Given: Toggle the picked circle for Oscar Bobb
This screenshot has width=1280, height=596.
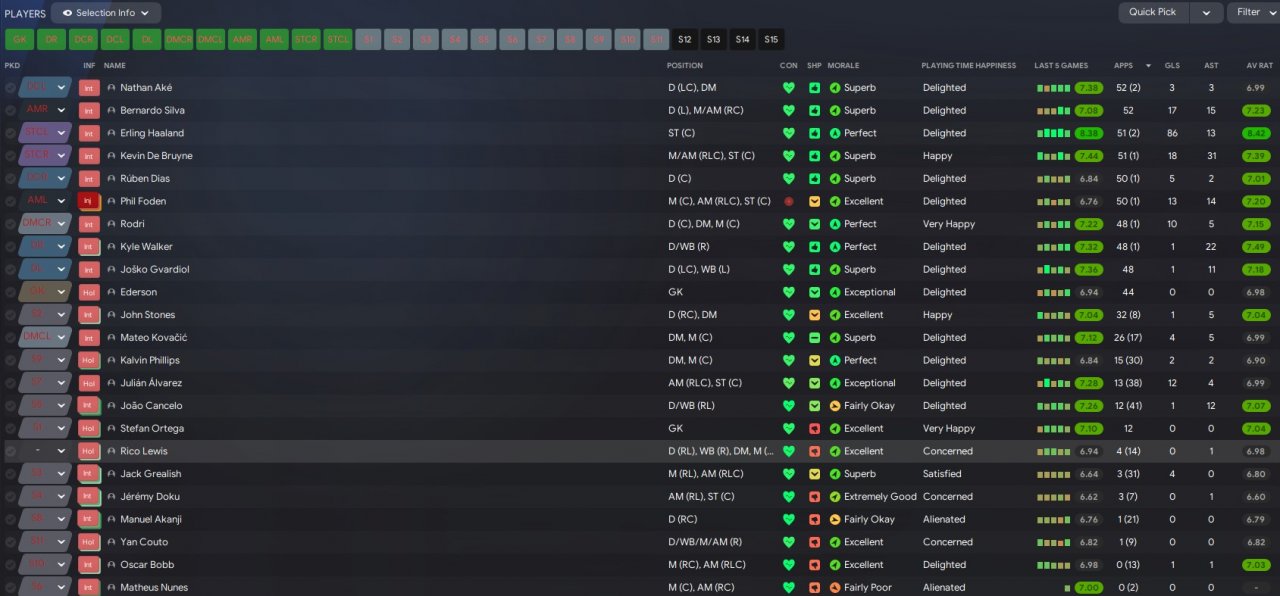Looking at the screenshot, I should coord(10,565).
